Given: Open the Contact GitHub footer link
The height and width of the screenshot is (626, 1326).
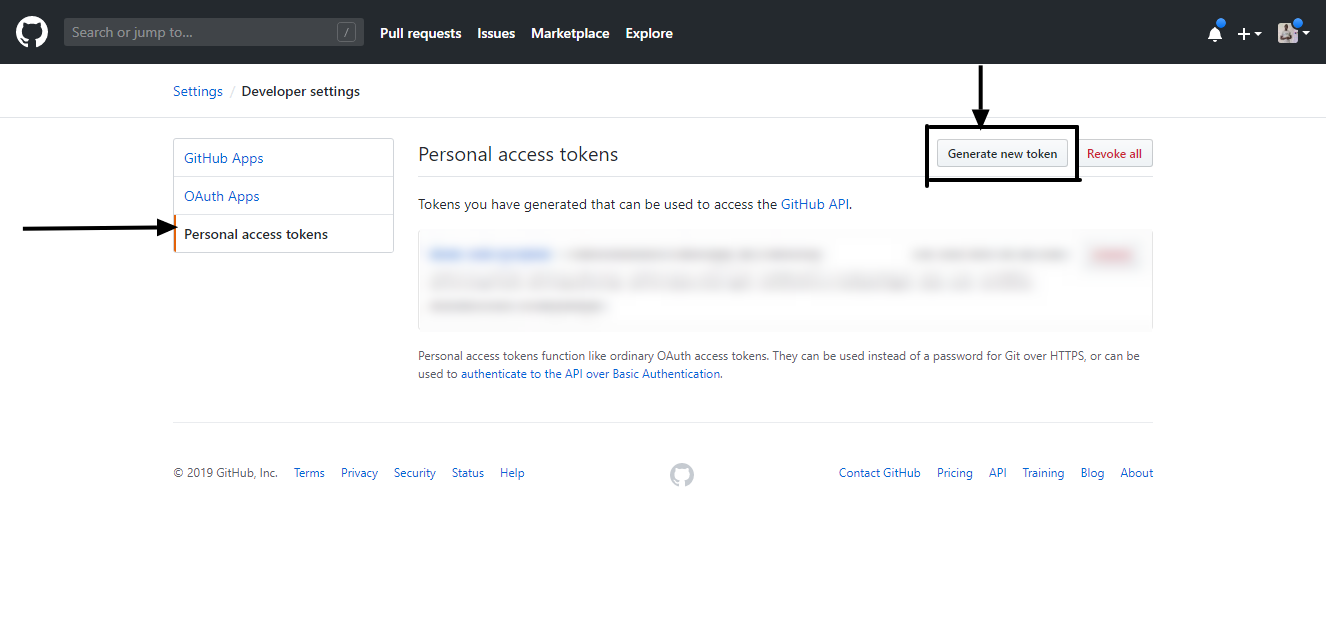Looking at the screenshot, I should [879, 473].
